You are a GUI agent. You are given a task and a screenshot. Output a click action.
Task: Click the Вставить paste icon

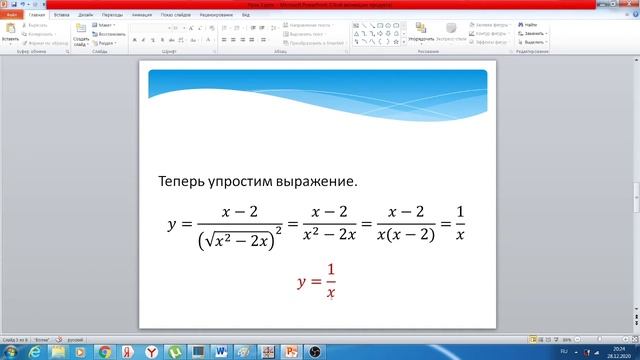(10, 28)
